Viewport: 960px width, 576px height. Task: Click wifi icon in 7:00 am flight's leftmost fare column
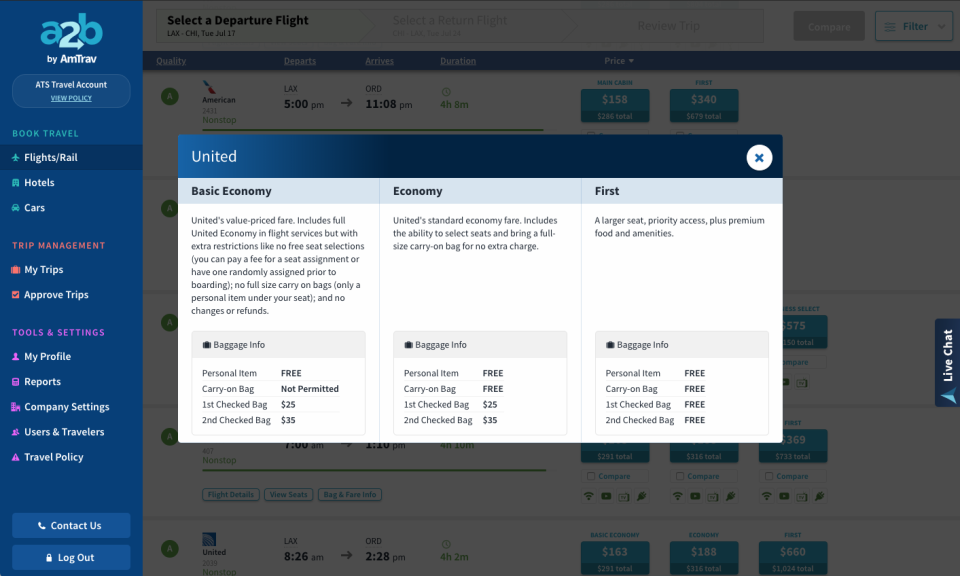point(588,496)
